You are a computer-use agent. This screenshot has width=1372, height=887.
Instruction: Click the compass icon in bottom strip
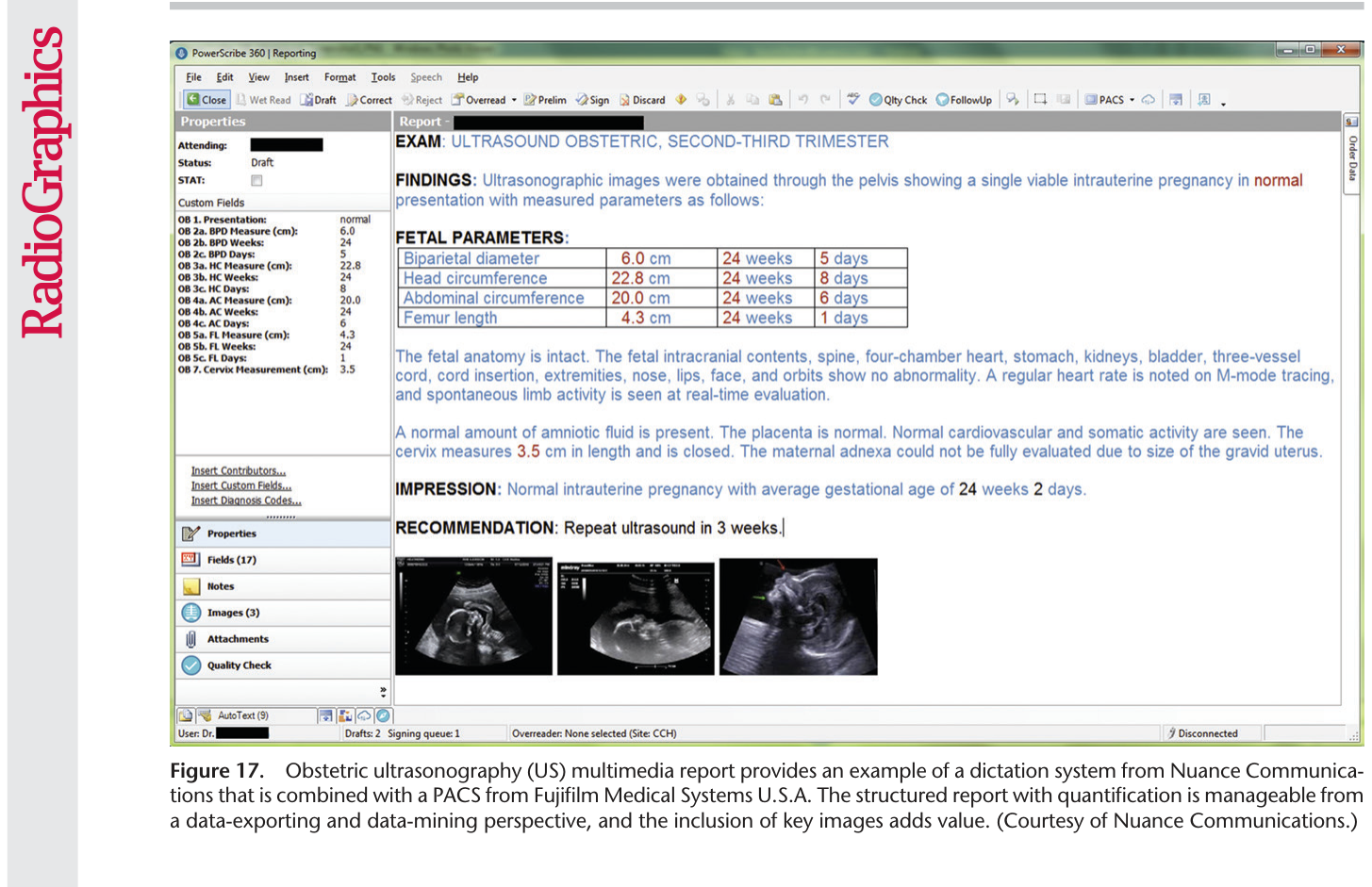pyautogui.click(x=383, y=715)
